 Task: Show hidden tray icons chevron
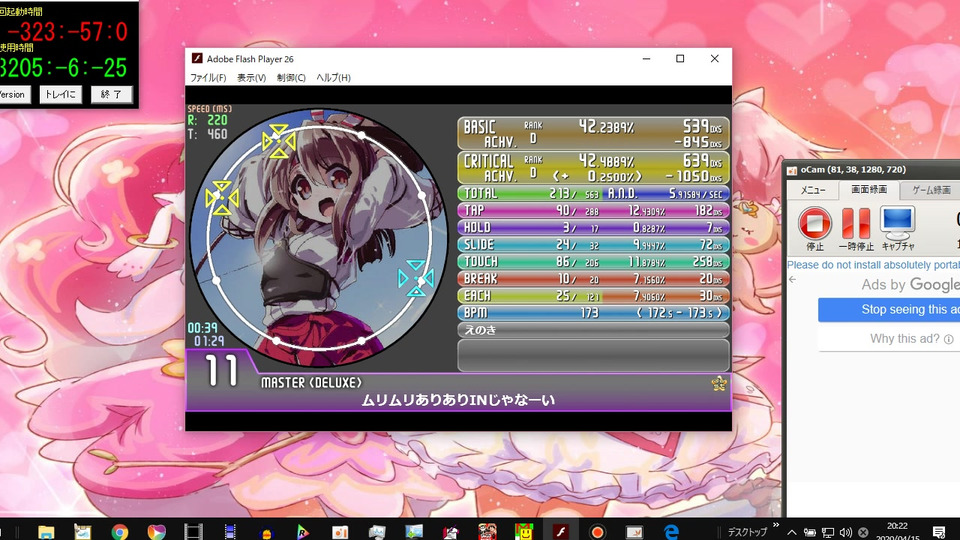click(792, 532)
